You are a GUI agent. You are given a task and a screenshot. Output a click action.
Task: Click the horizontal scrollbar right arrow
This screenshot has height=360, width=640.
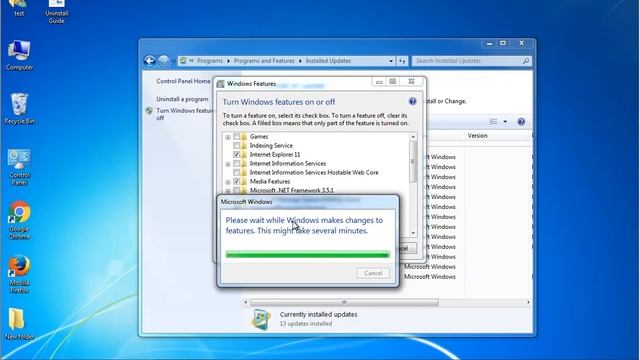528,302
